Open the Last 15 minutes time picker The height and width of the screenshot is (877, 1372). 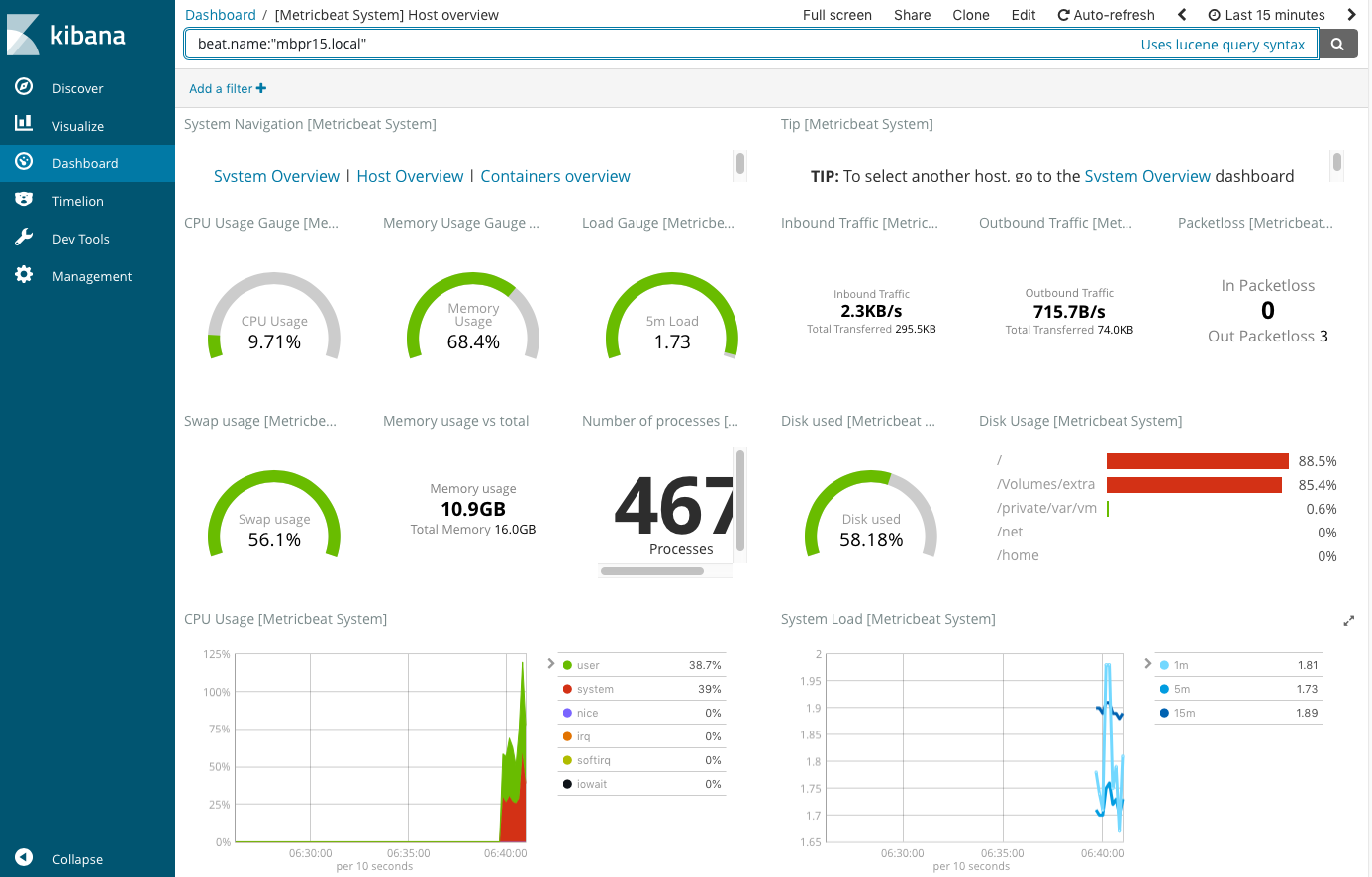pyautogui.click(x=1267, y=15)
